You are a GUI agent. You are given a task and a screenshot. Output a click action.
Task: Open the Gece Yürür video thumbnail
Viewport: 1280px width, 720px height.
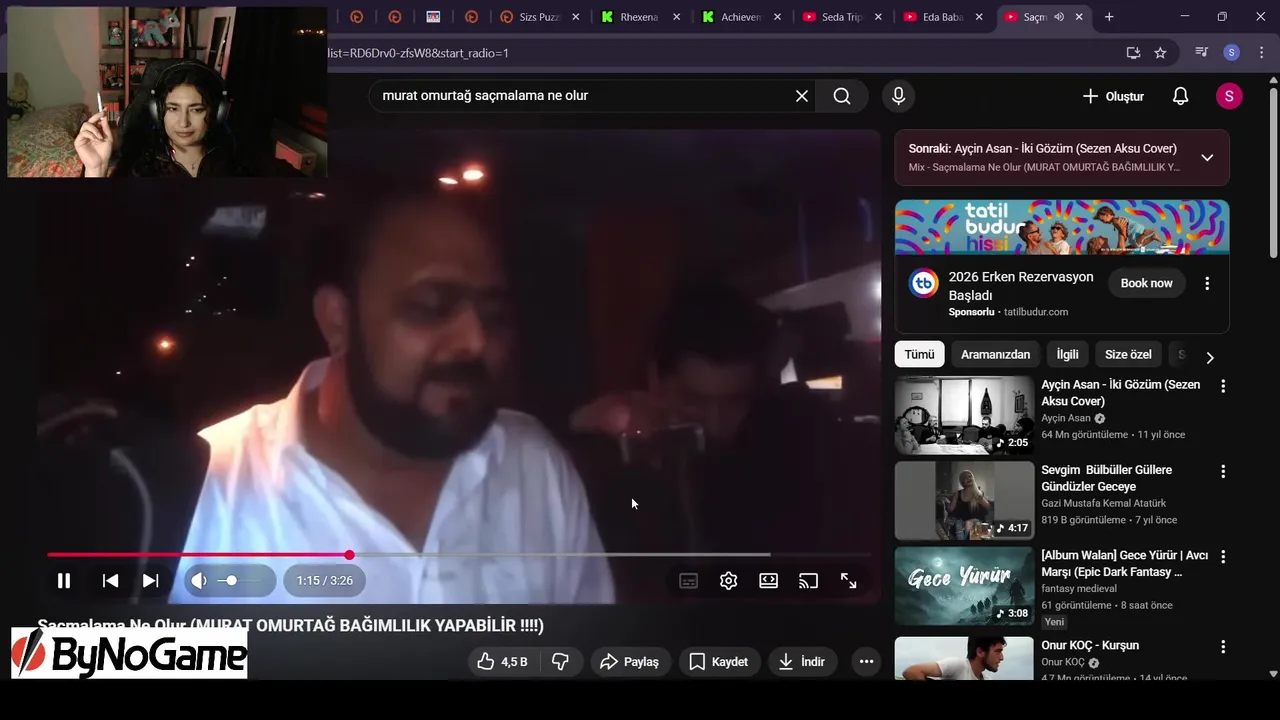(964, 585)
